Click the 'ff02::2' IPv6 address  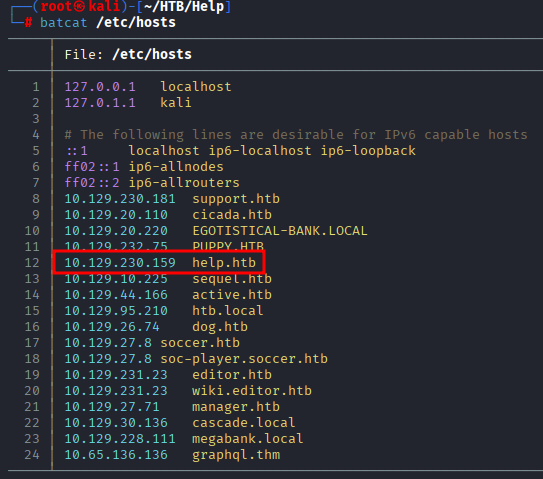[92, 183]
